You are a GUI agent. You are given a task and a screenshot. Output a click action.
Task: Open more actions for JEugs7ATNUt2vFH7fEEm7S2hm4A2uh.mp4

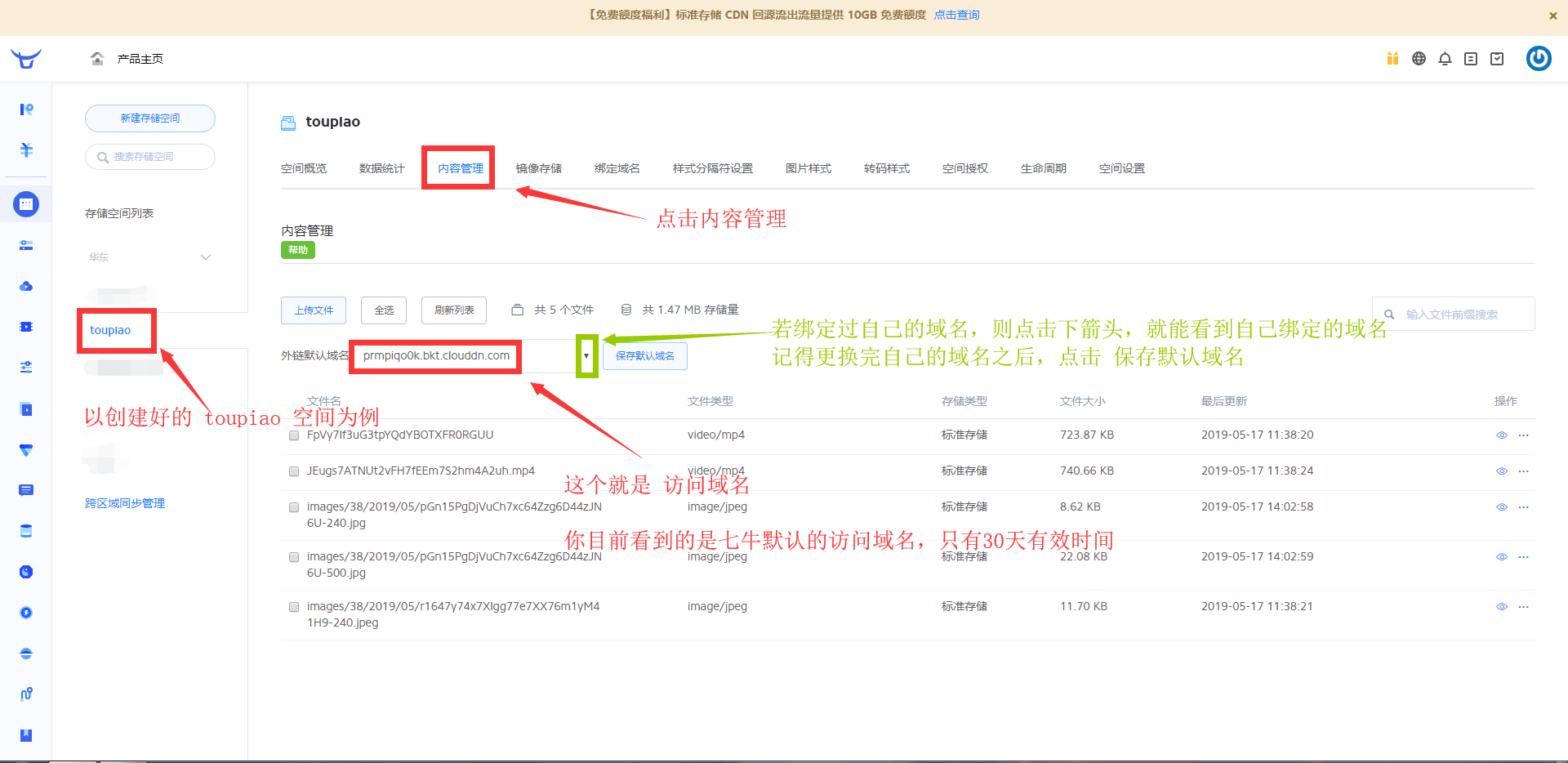1523,471
